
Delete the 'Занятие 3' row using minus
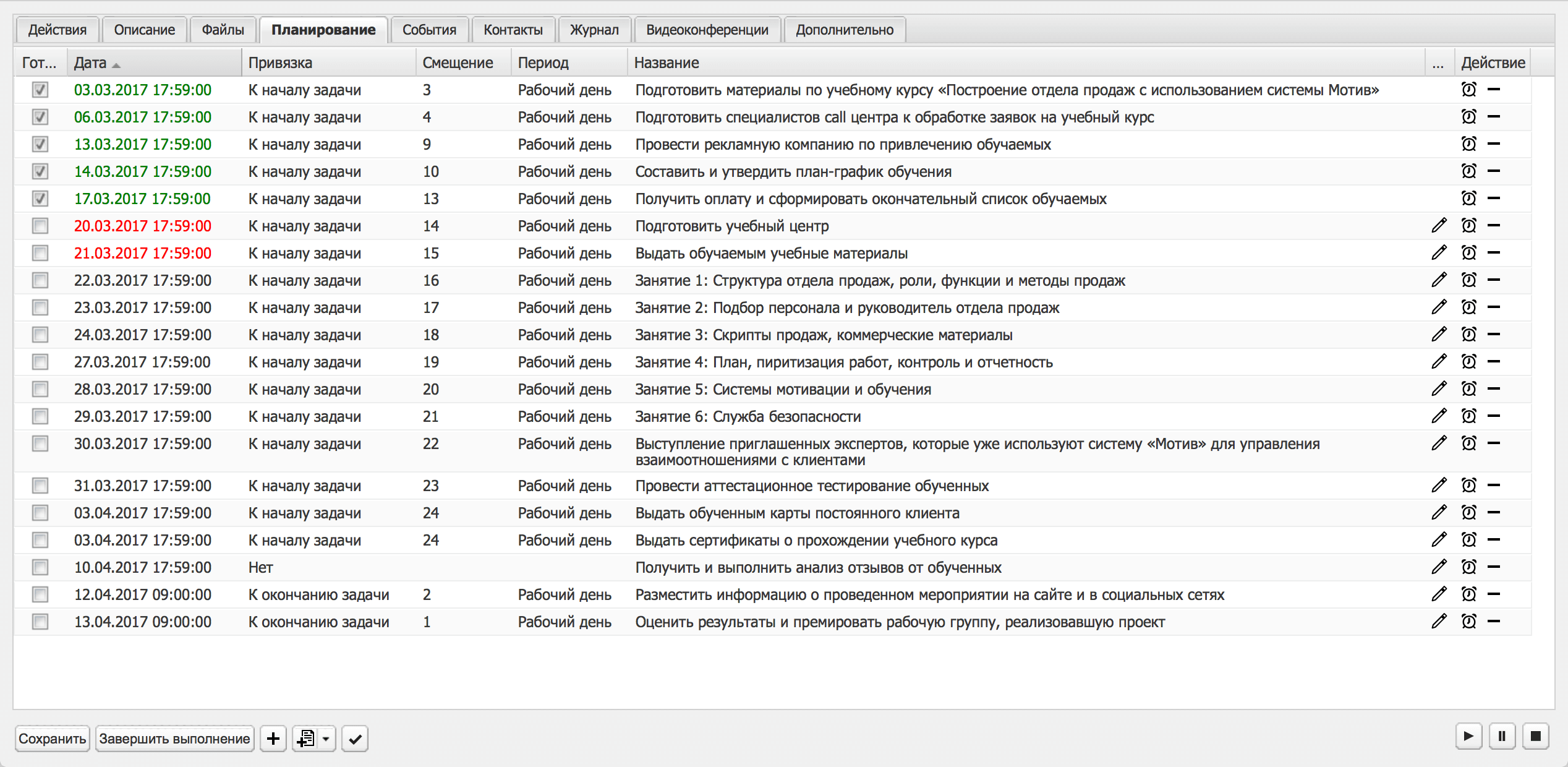(x=1494, y=335)
